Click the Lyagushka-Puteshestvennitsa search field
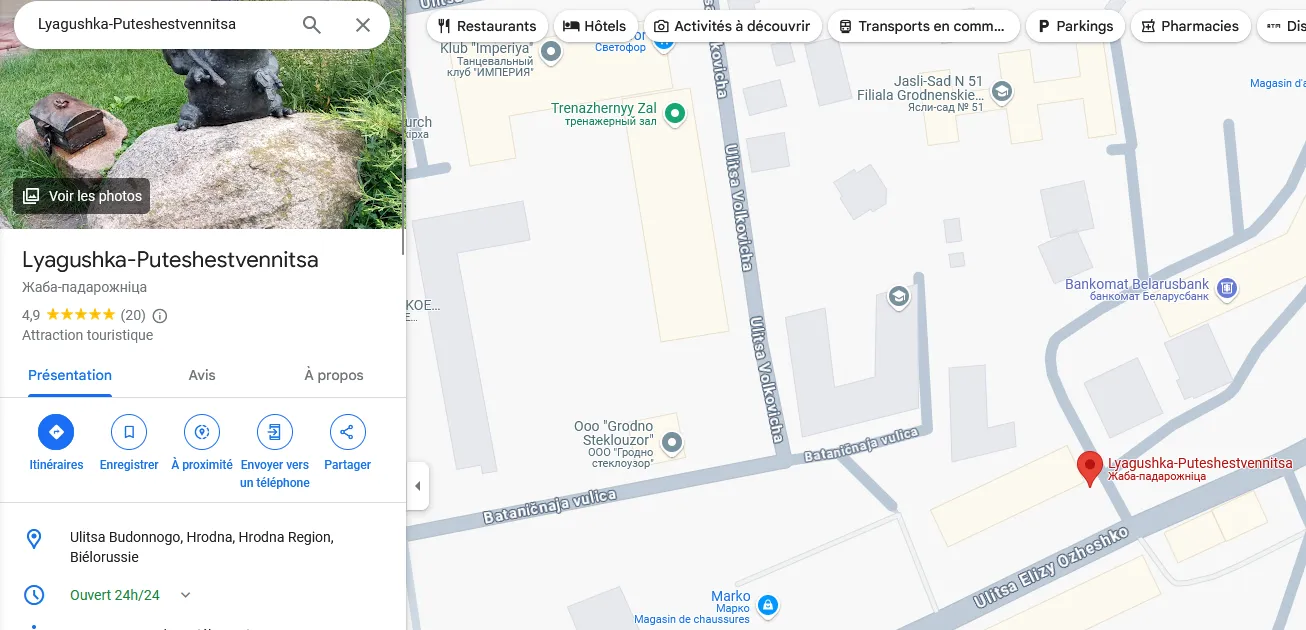 [x=160, y=24]
